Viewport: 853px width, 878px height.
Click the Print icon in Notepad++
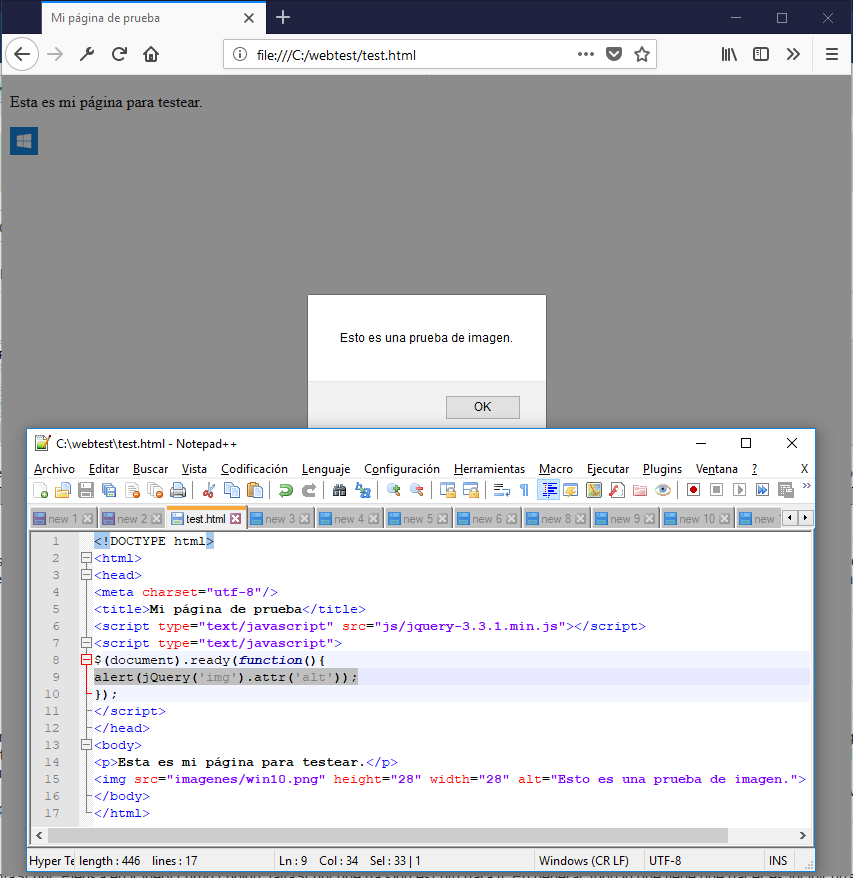tap(178, 491)
